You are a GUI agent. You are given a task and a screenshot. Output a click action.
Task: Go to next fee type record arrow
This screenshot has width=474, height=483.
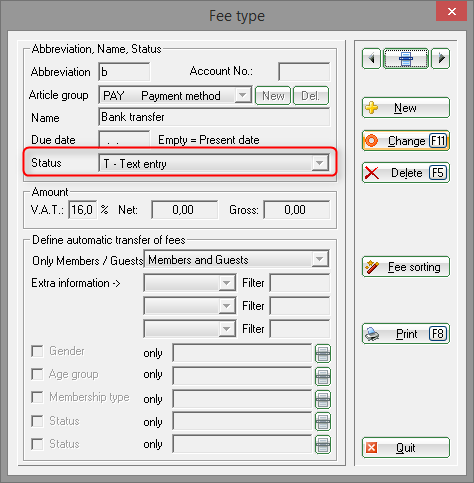pos(441,59)
